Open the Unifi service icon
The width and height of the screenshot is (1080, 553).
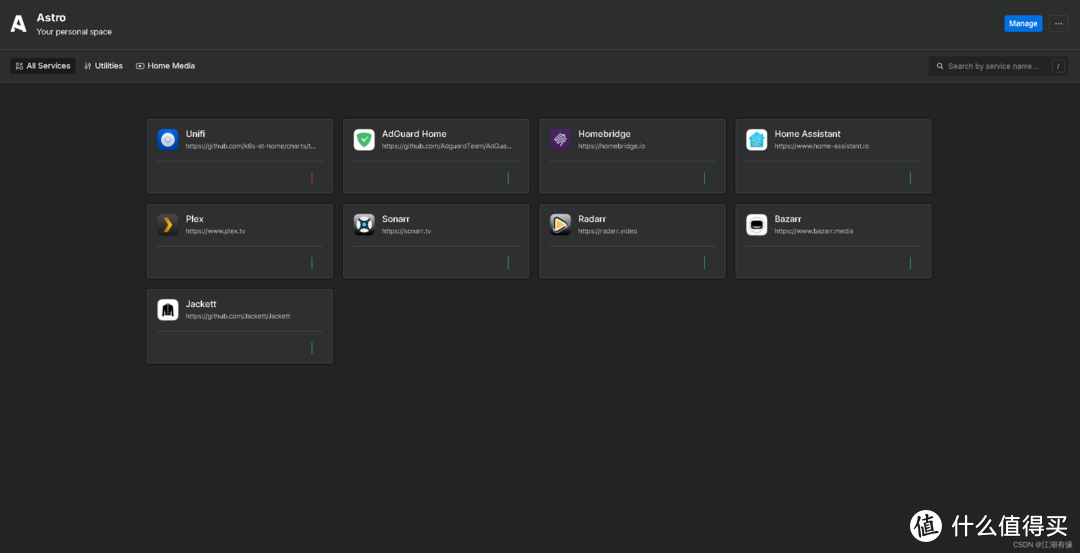168,140
